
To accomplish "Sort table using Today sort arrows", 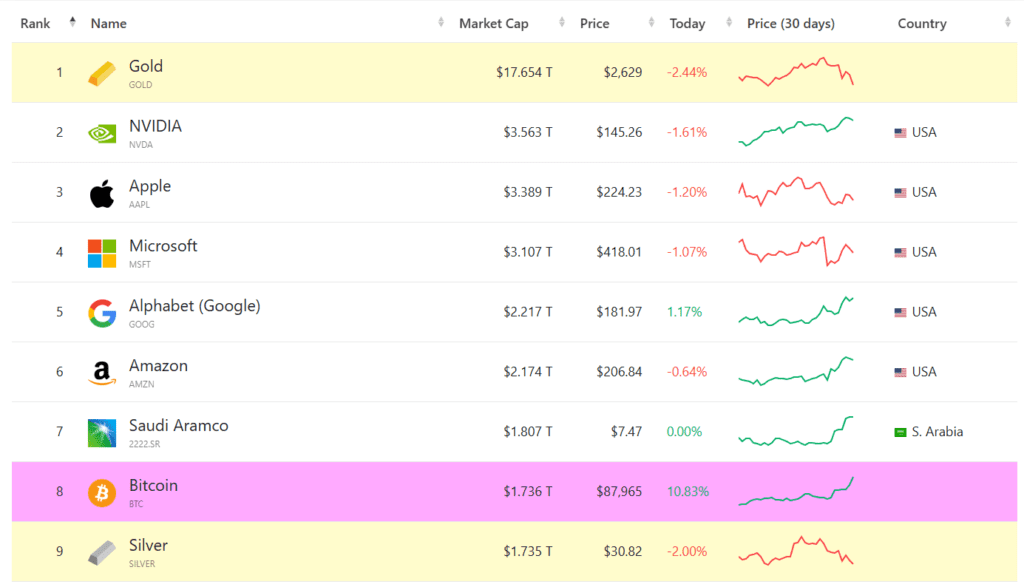I will tap(729, 22).
